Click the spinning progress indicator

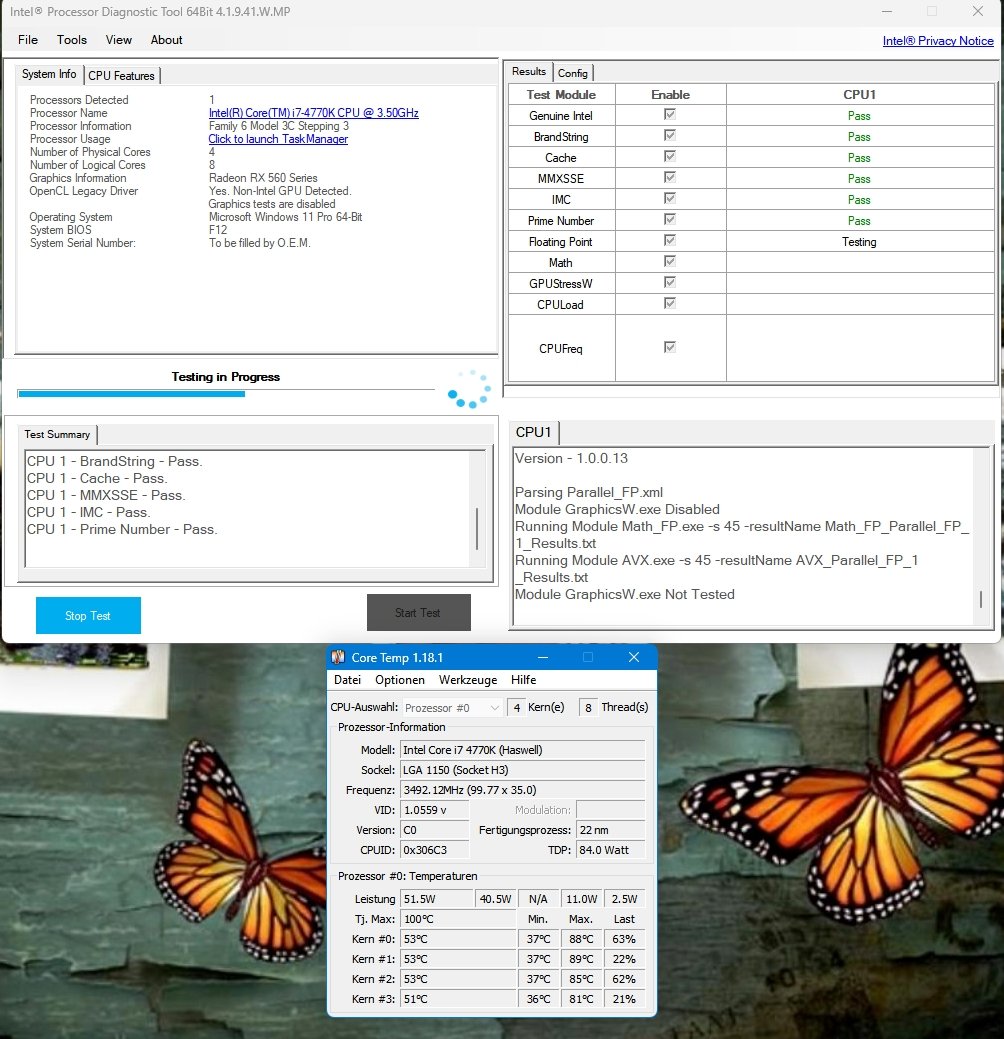pos(470,389)
